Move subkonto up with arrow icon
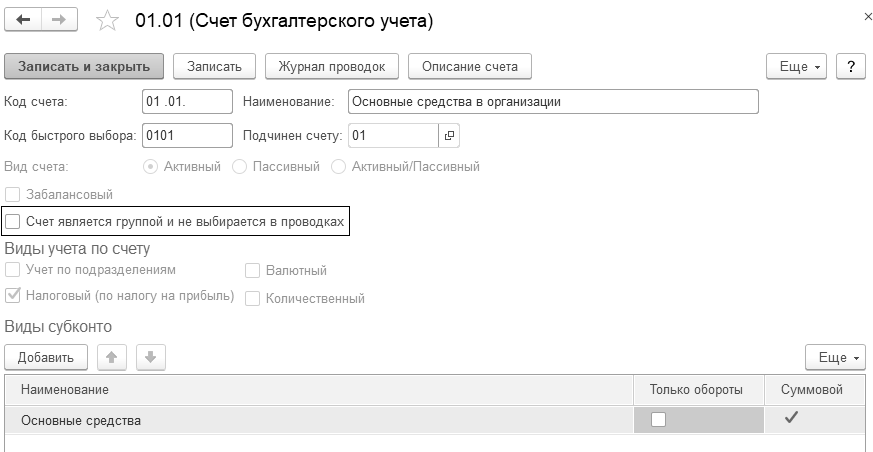Image resolution: width=873 pixels, height=452 pixels. coord(110,357)
